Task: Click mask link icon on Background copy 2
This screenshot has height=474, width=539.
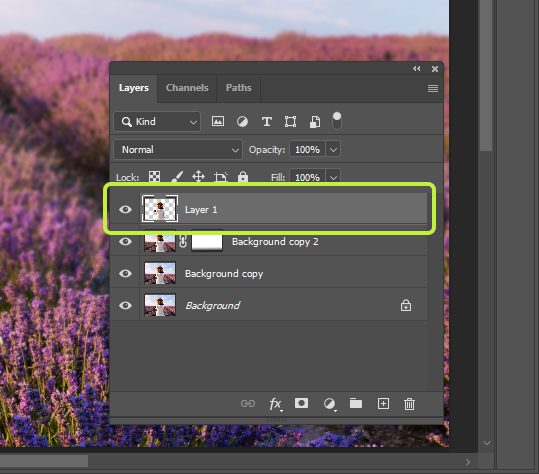Action: (x=183, y=242)
